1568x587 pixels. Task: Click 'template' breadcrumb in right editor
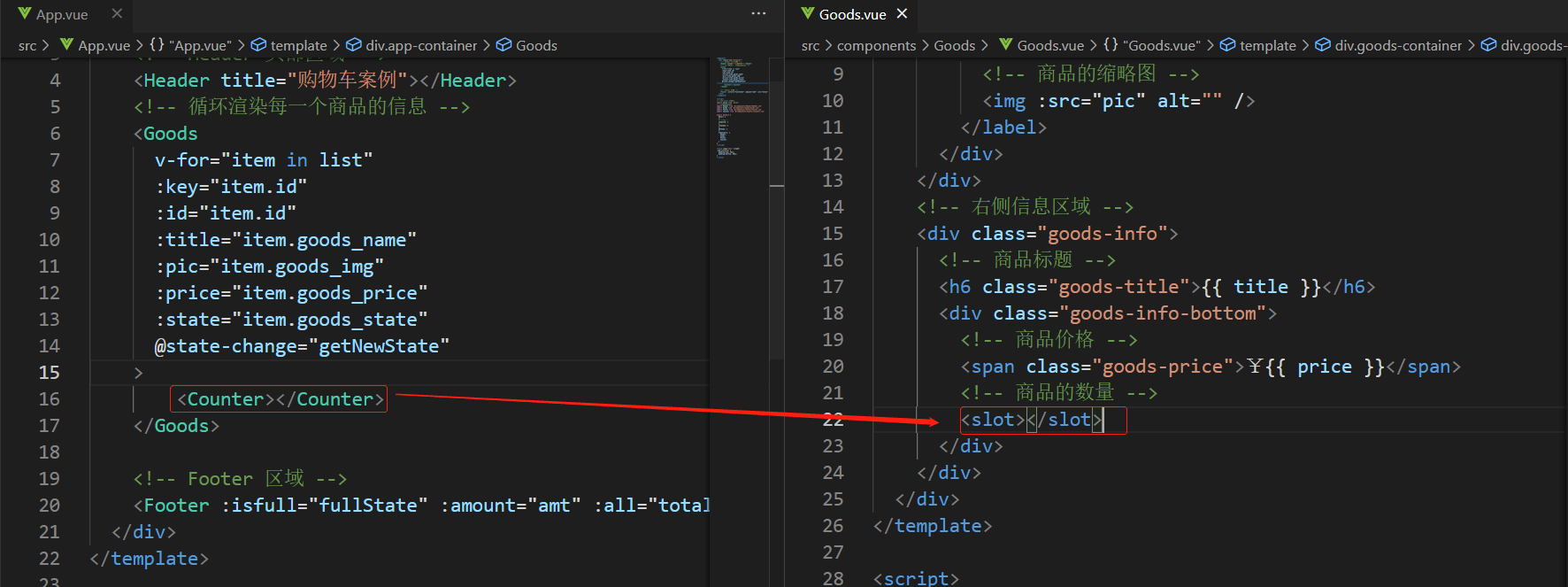click(1267, 45)
